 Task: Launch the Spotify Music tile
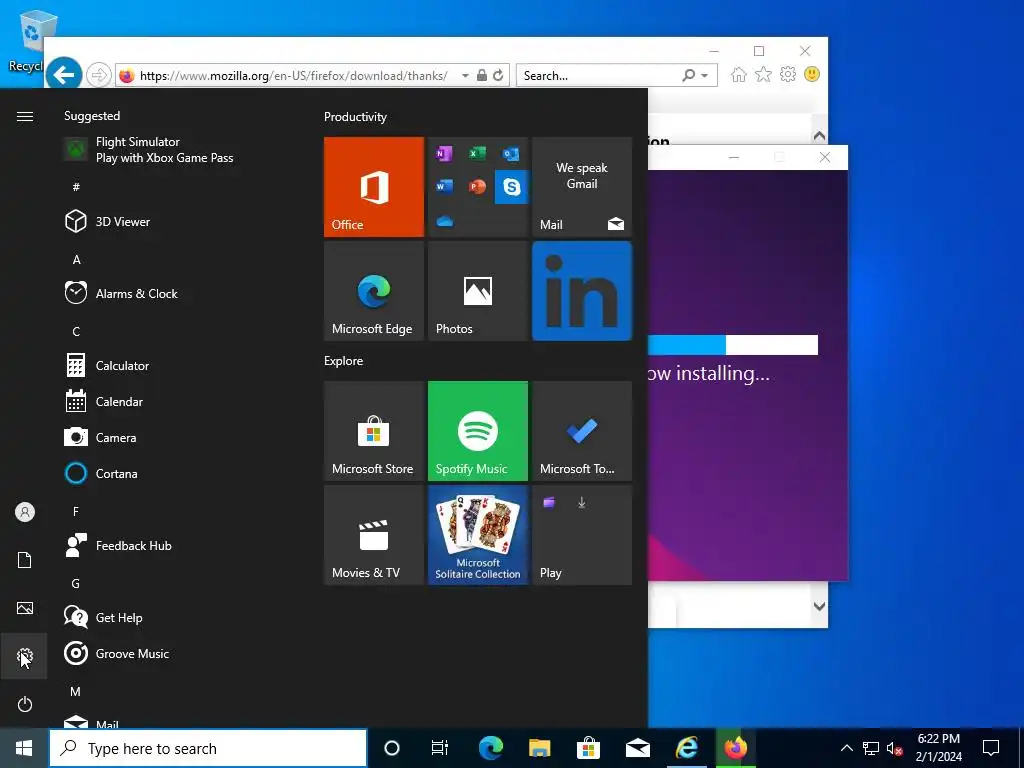477,431
